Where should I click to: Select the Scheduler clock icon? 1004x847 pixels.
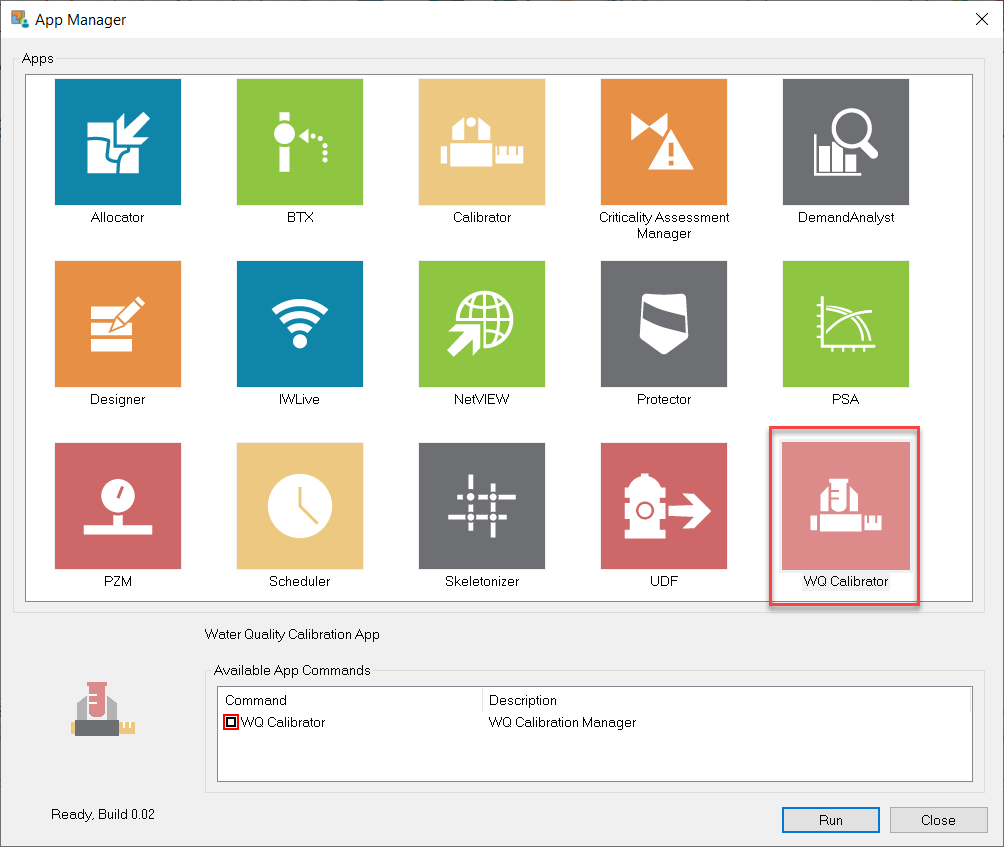point(300,506)
